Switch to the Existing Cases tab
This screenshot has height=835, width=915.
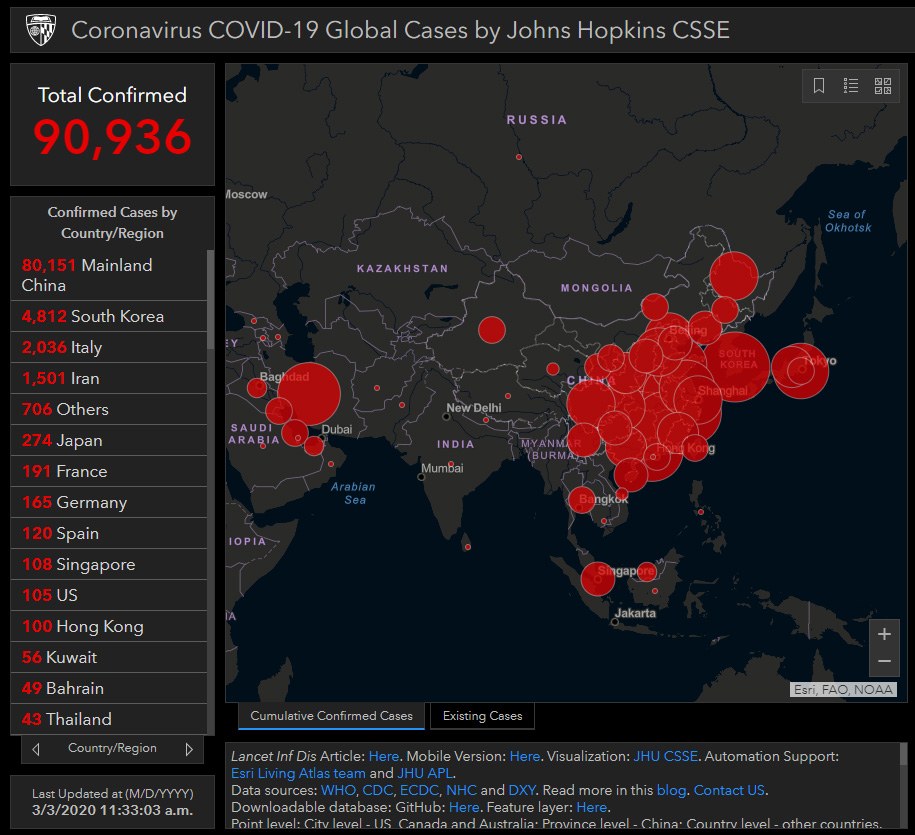[x=483, y=716]
